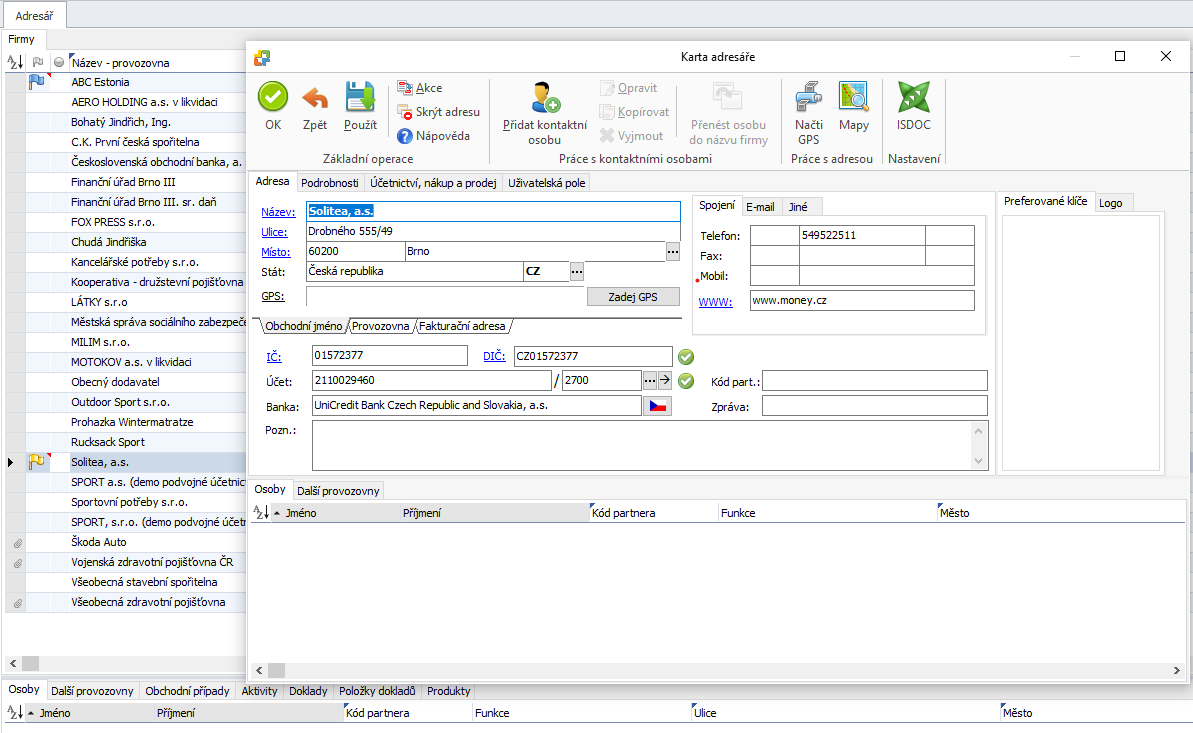Apply changes with the Použít disk icon
Viewport: 1193px width, 733px height.
360,97
